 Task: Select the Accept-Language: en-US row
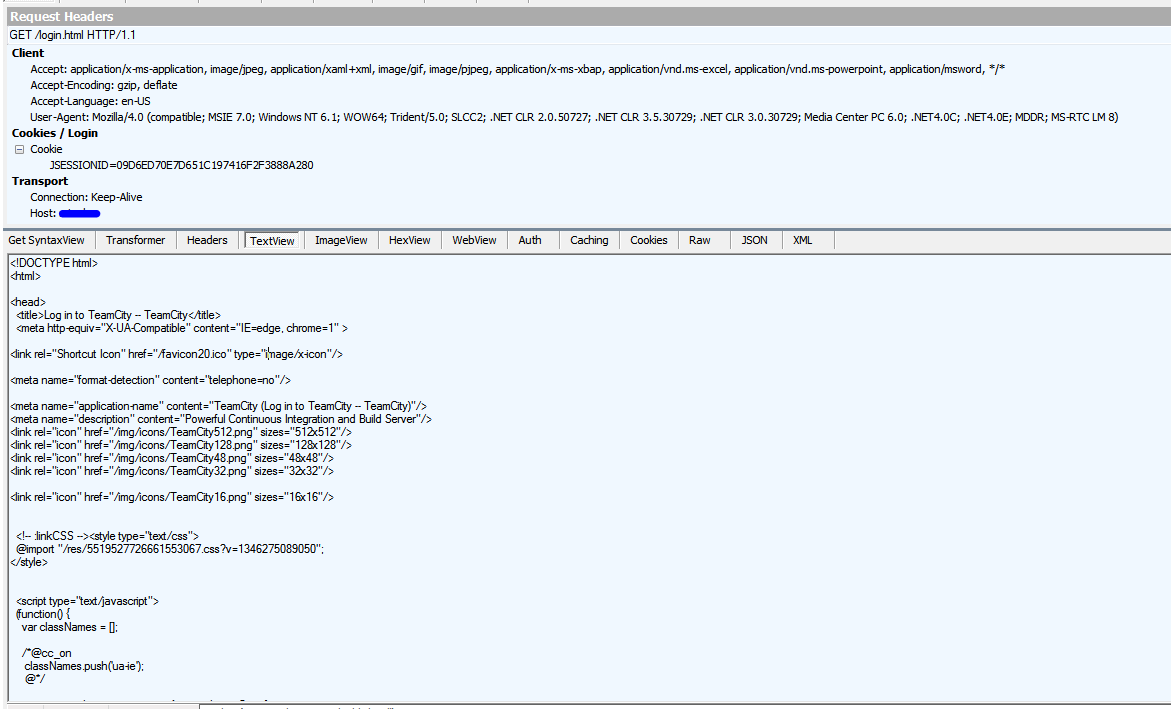tap(90, 102)
